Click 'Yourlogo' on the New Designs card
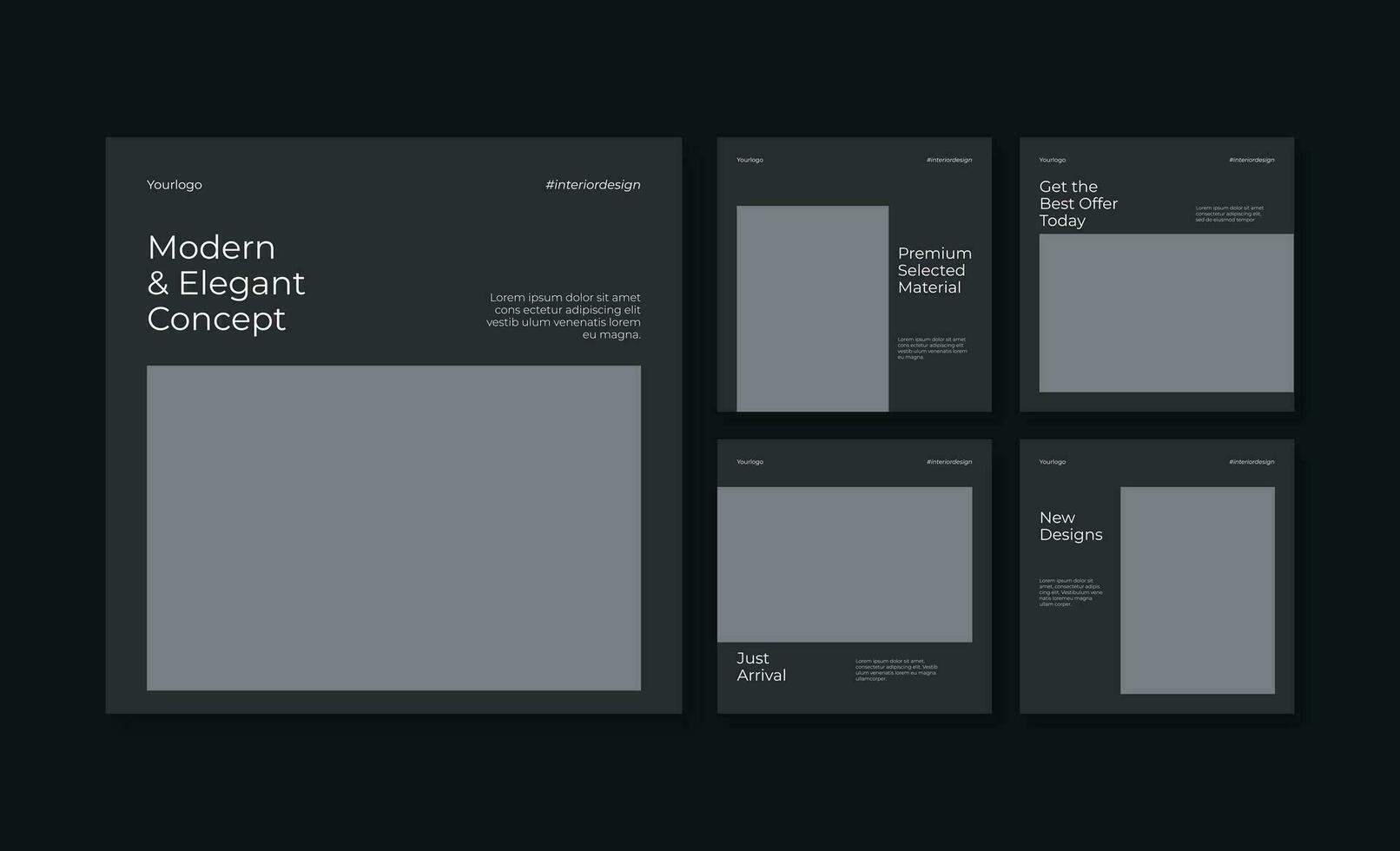Screen dimensions: 1400x851 click(x=1053, y=462)
